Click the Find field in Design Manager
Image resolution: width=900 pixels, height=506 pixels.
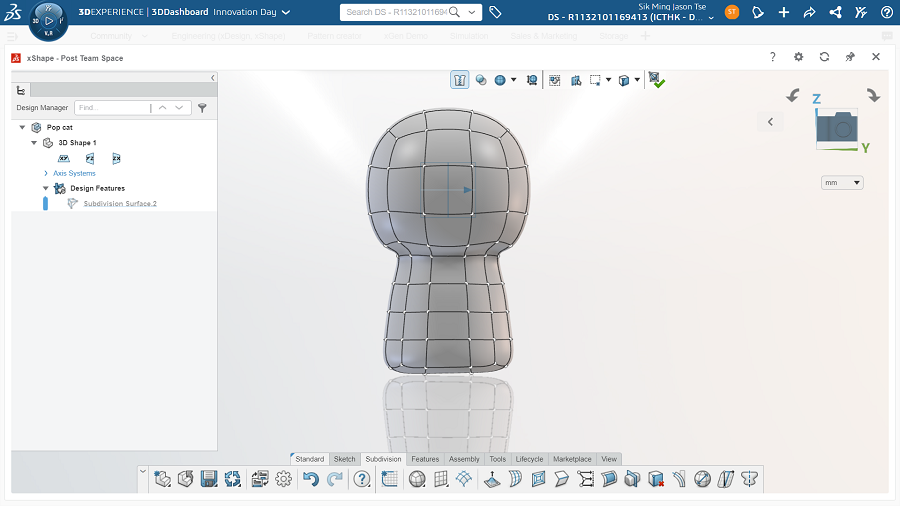click(110, 107)
